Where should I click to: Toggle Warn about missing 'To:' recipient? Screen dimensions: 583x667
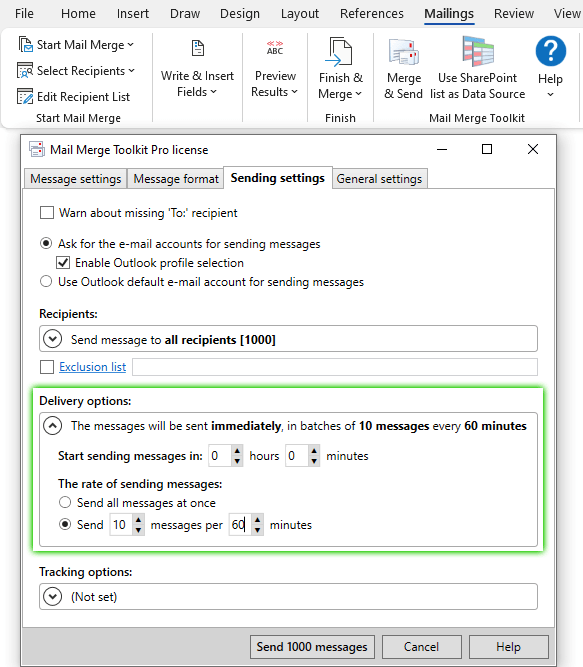pyautogui.click(x=47, y=212)
